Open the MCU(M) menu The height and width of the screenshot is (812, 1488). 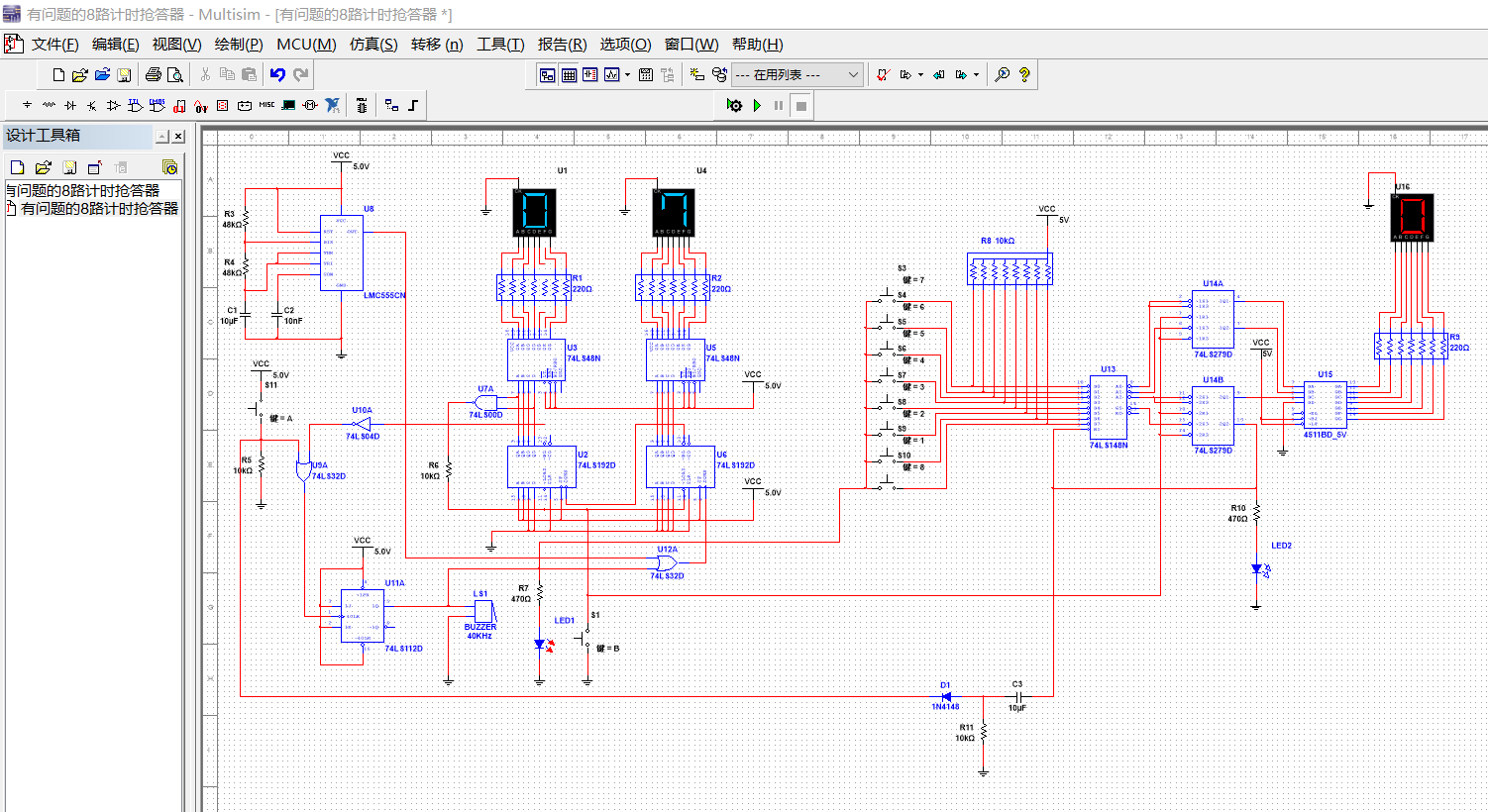(x=306, y=45)
